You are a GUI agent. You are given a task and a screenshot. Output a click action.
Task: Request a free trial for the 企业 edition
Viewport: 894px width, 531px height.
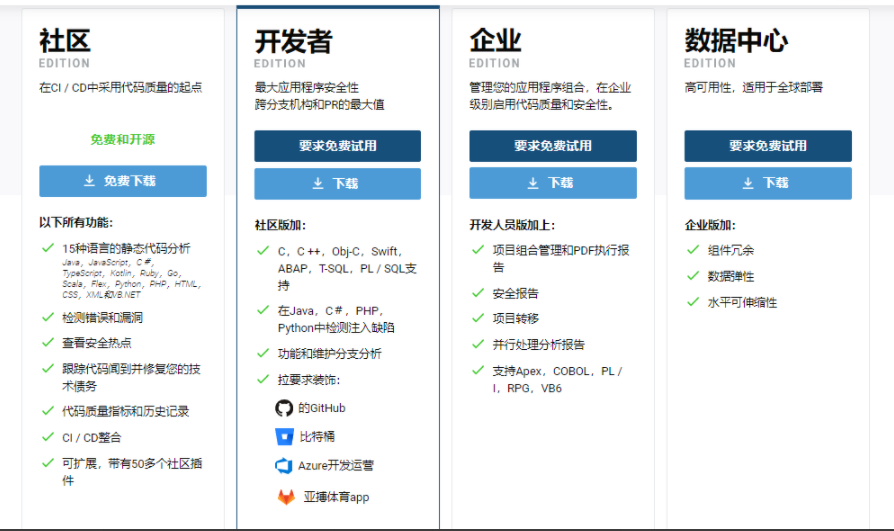(552, 146)
